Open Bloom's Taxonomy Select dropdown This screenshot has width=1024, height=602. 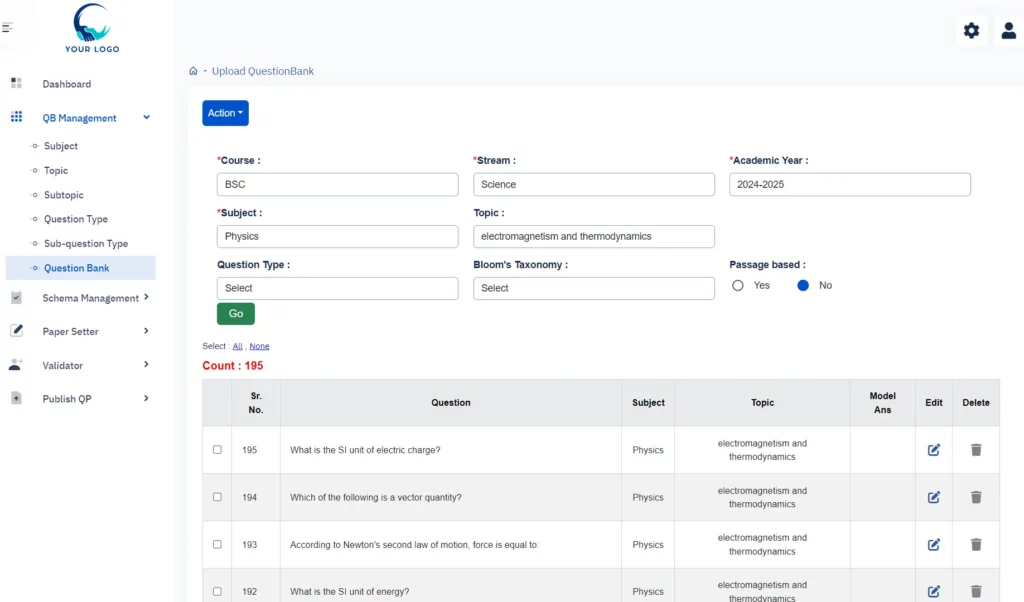594,288
